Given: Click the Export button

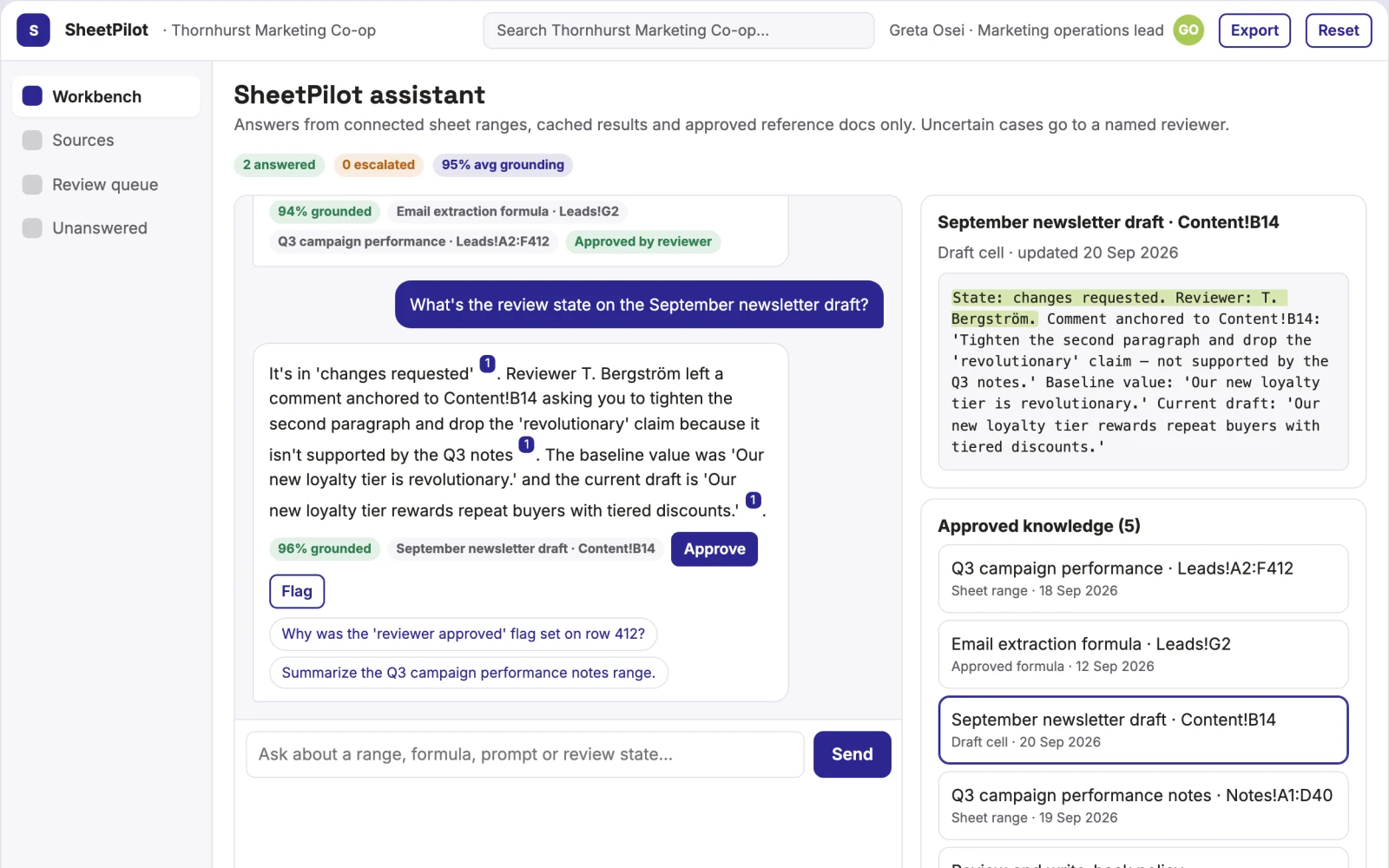Looking at the screenshot, I should click(x=1254, y=30).
